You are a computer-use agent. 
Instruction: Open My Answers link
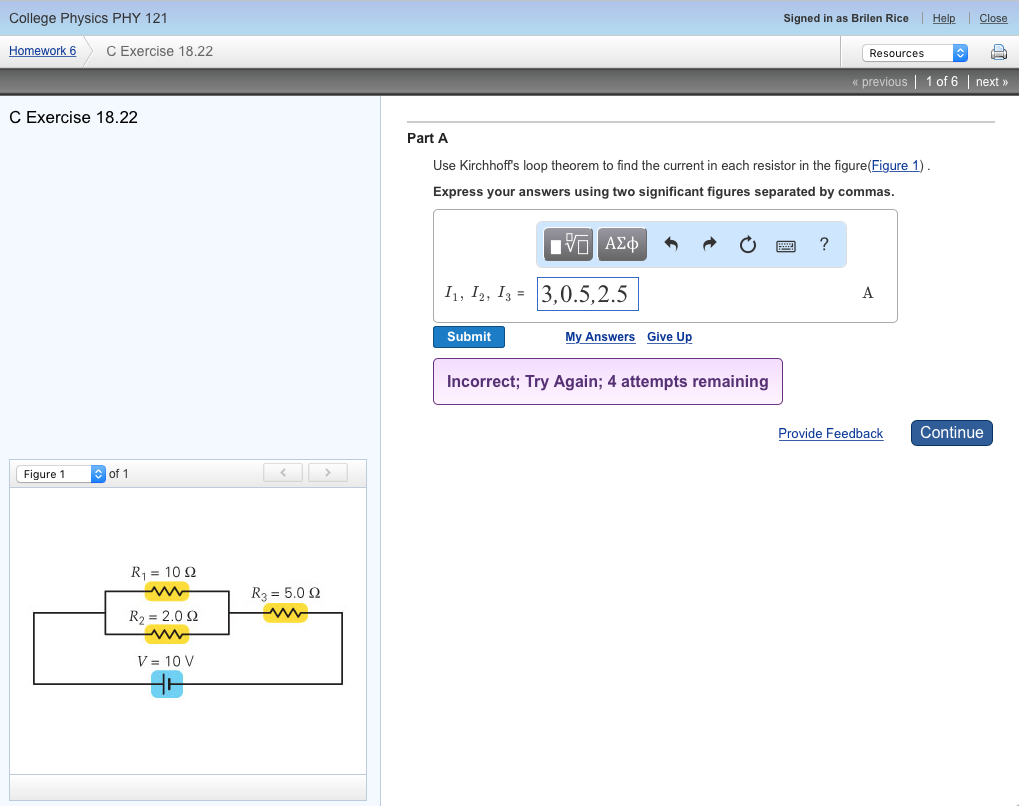(x=599, y=337)
